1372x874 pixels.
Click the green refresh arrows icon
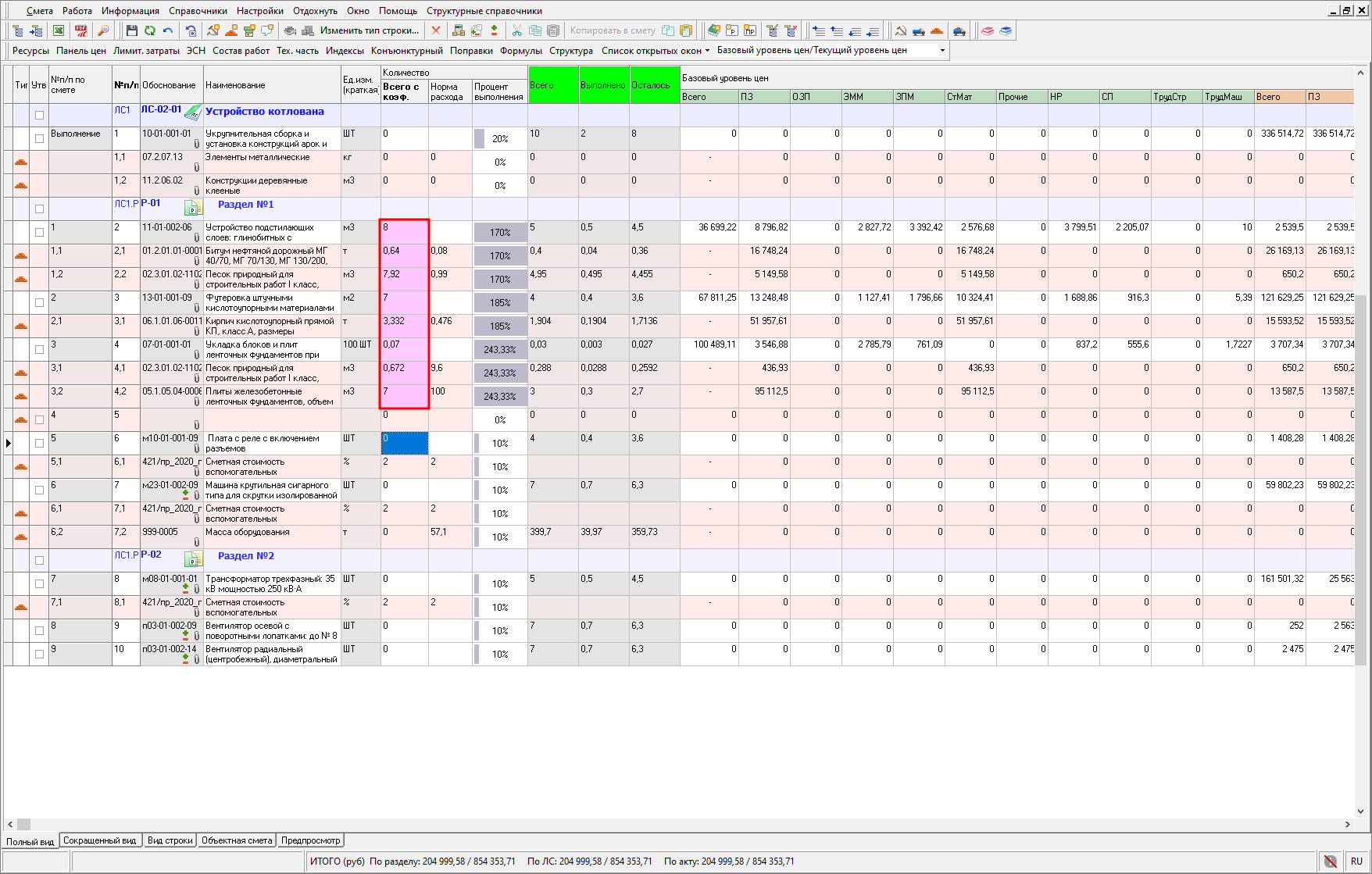(149, 30)
